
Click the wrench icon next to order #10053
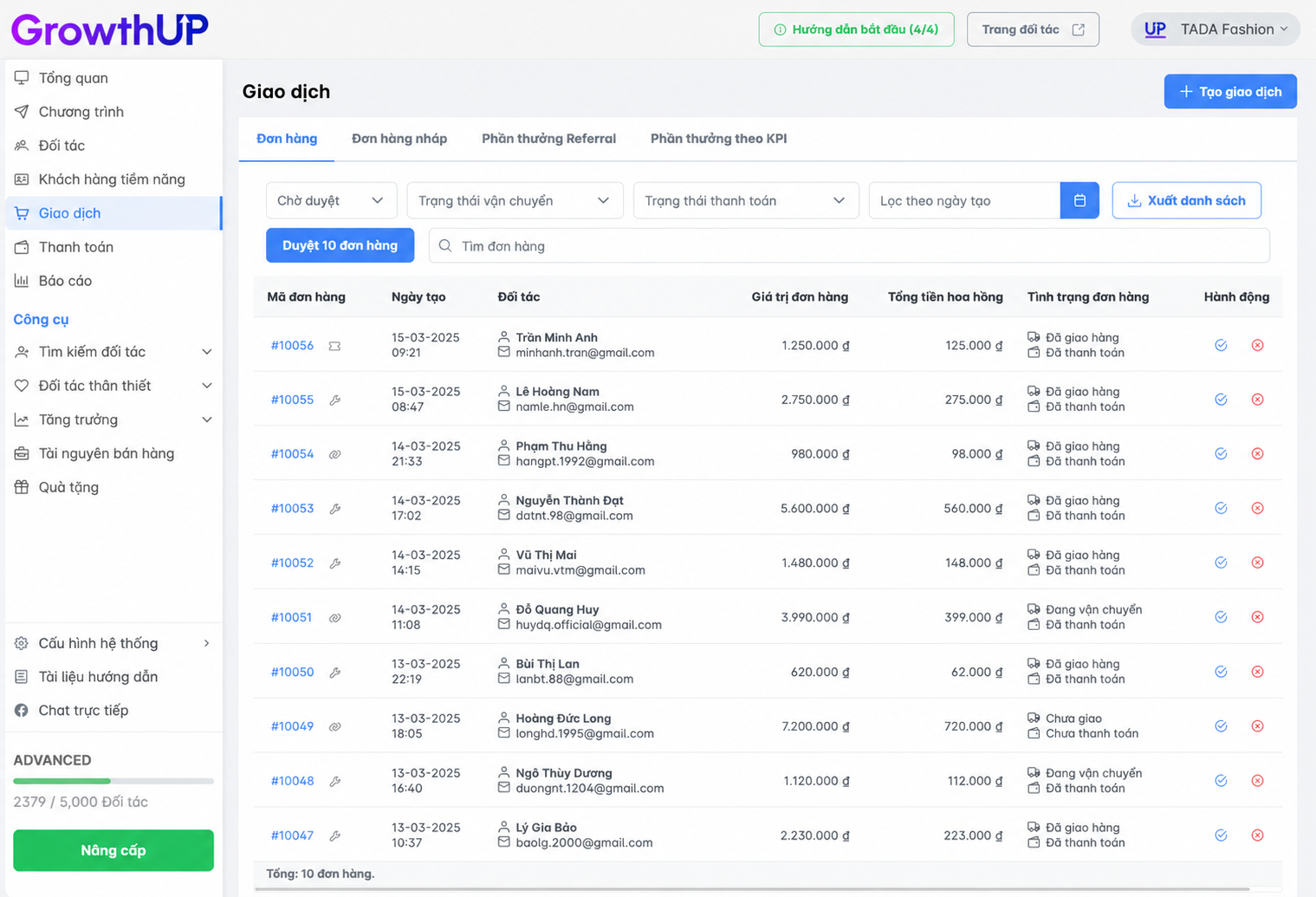pyautogui.click(x=334, y=509)
